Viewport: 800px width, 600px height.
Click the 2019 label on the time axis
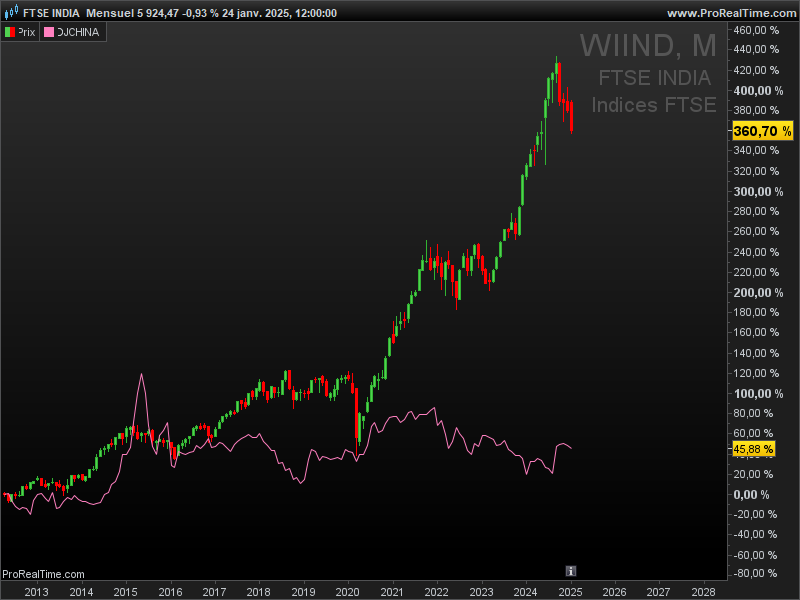304,592
